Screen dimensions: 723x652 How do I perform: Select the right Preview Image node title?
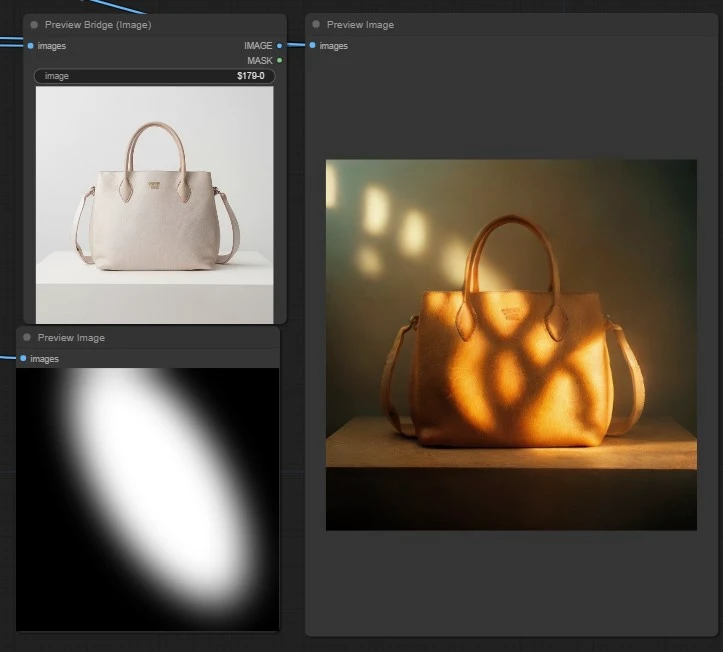point(360,25)
